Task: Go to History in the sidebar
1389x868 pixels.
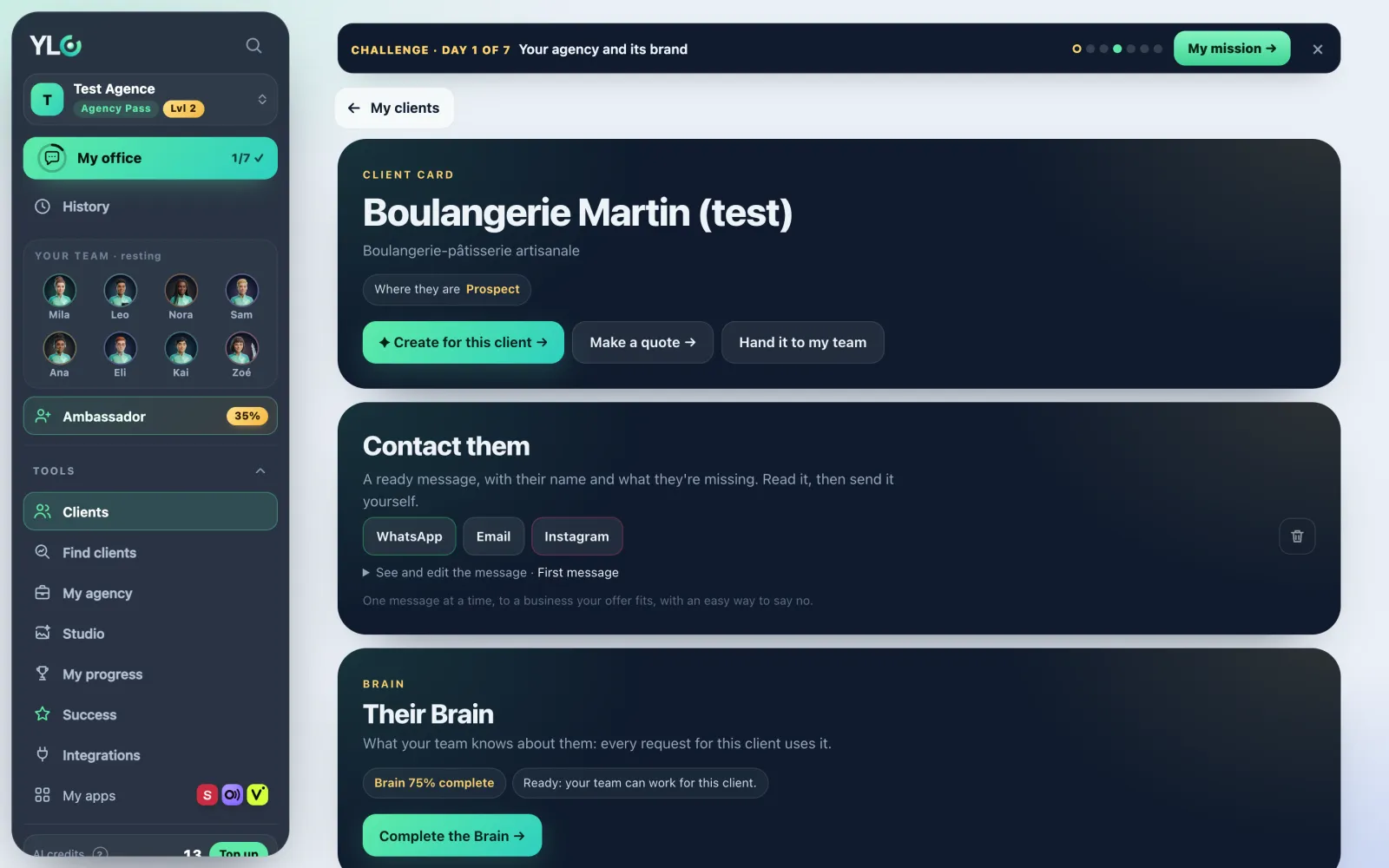Action: point(150,207)
